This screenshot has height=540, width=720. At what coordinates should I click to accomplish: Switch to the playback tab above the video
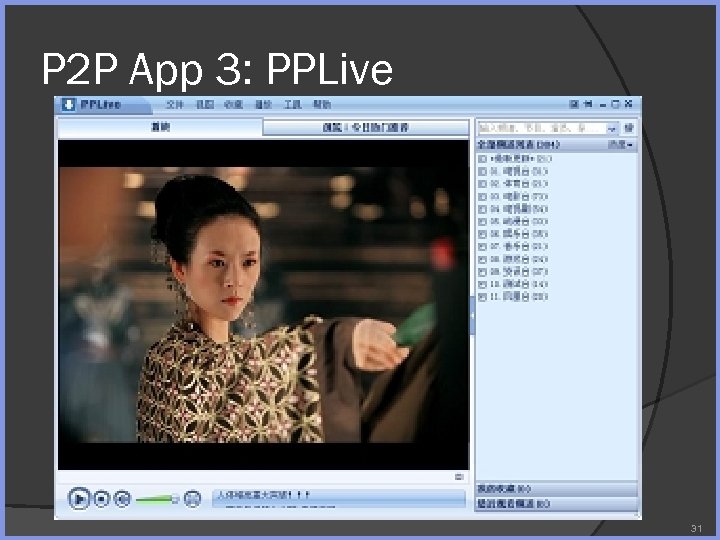click(x=160, y=127)
